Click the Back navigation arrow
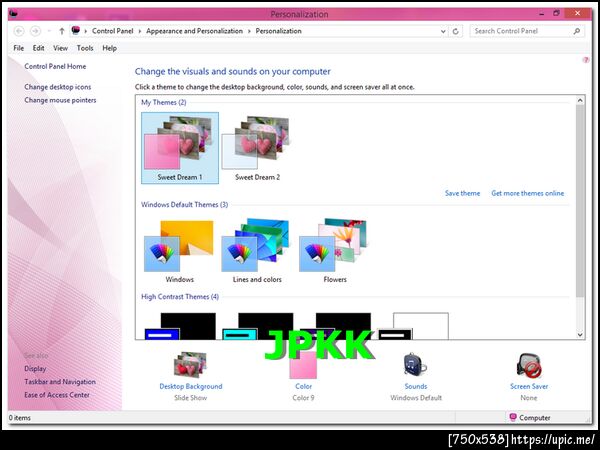 [19, 31]
